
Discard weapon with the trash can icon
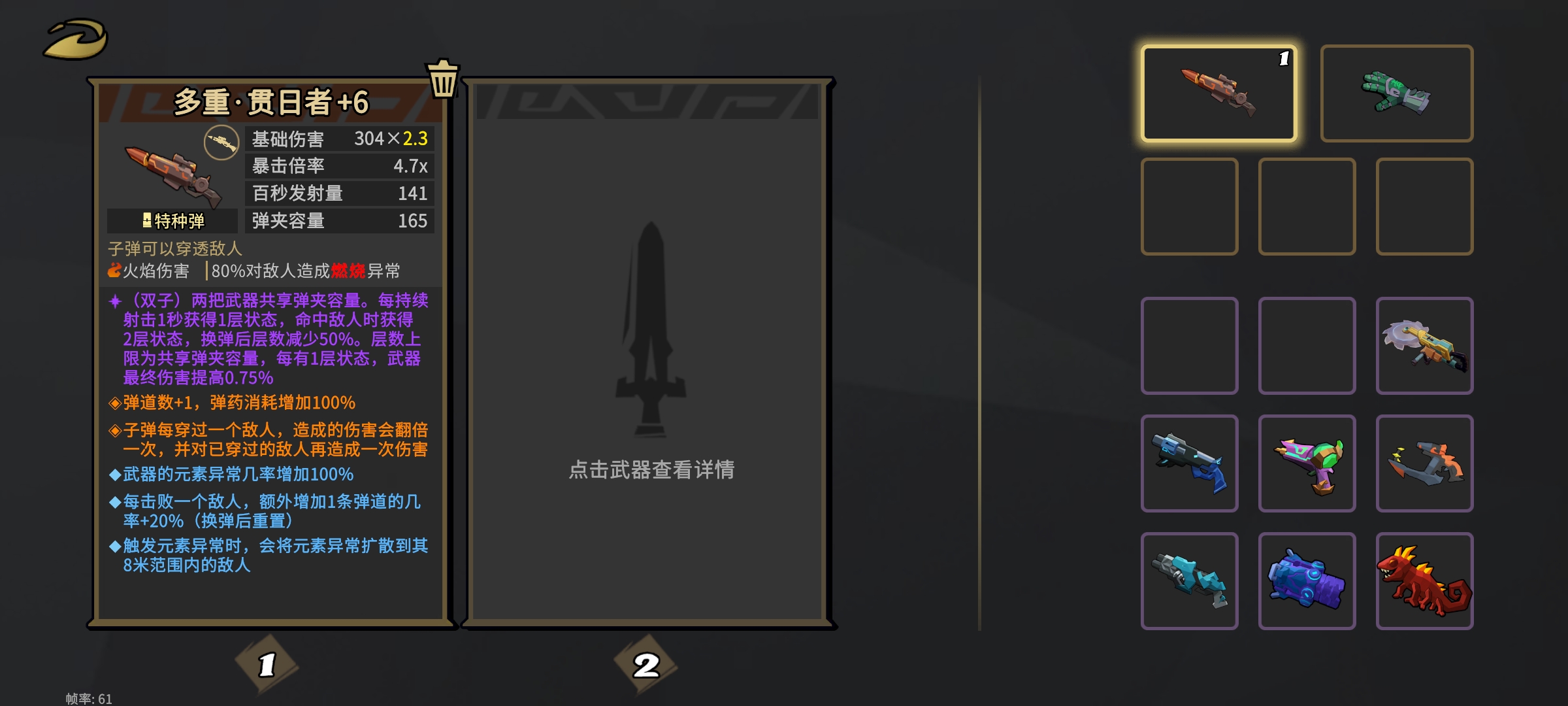pos(443,78)
